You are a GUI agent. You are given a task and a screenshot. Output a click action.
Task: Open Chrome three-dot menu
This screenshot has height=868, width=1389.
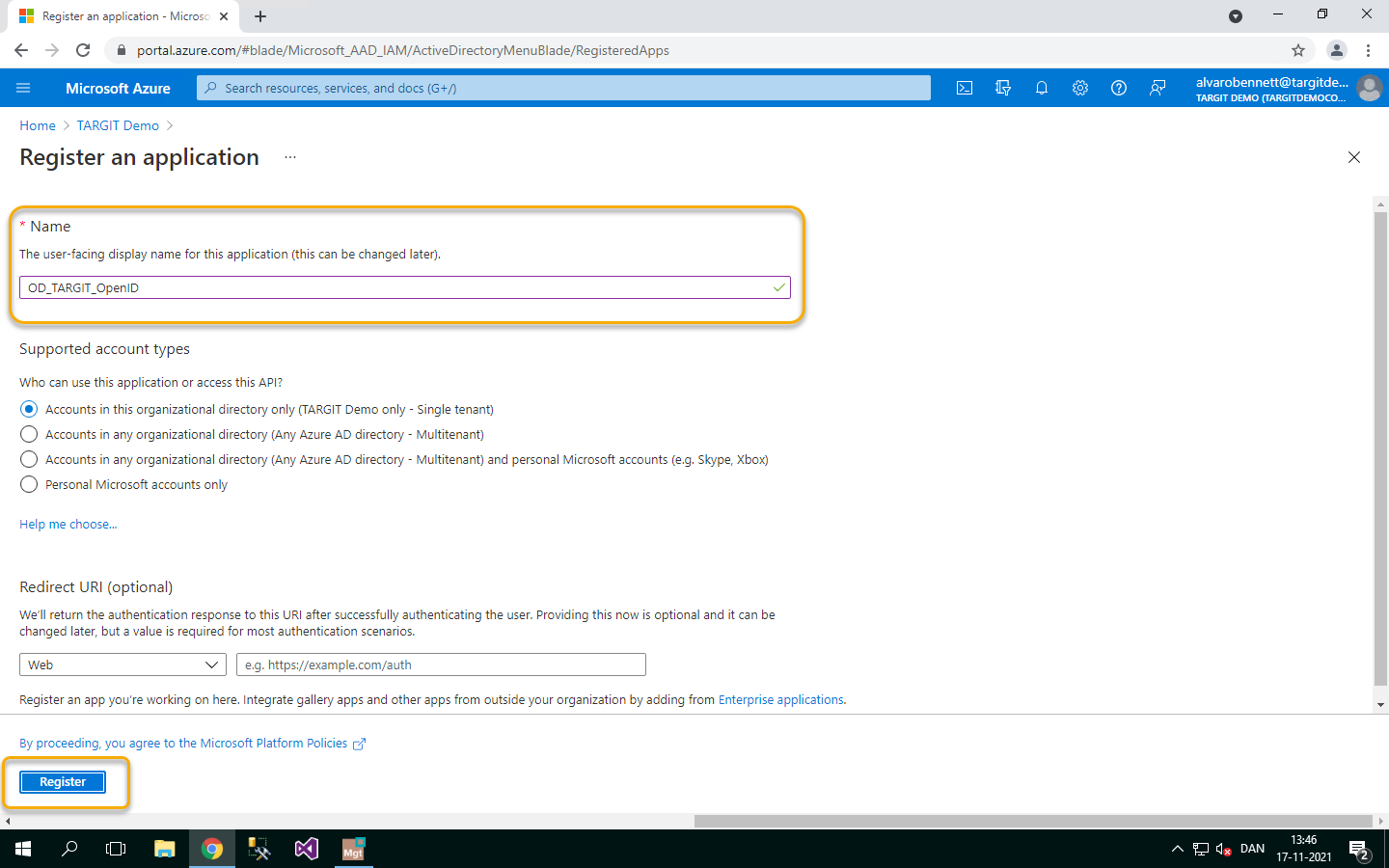click(1368, 50)
